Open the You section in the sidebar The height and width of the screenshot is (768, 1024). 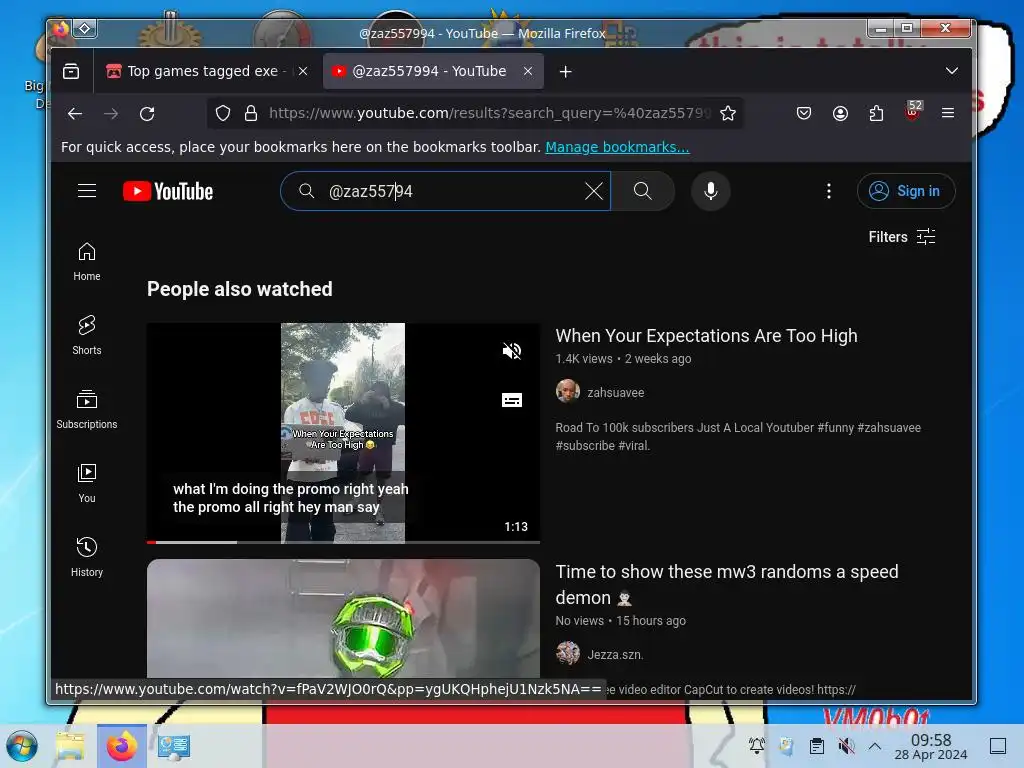[87, 483]
